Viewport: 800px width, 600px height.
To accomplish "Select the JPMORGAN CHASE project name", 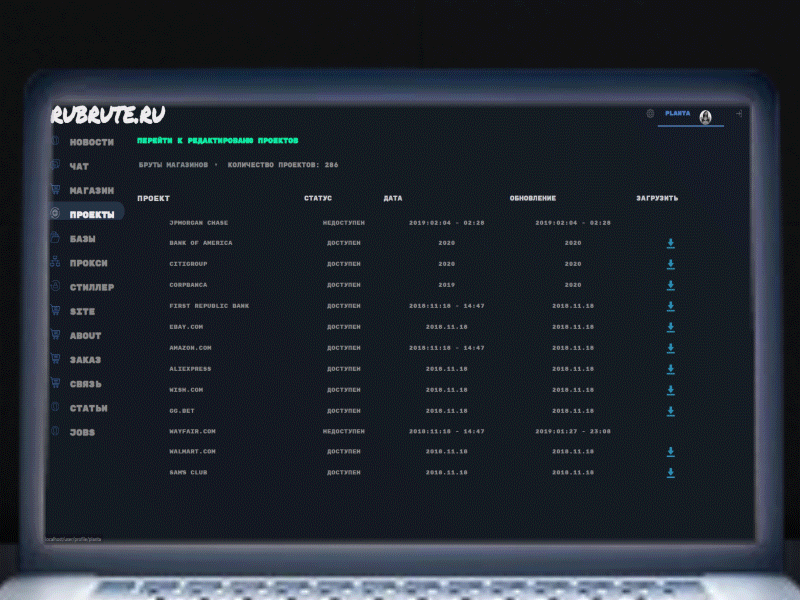I will (x=198, y=223).
